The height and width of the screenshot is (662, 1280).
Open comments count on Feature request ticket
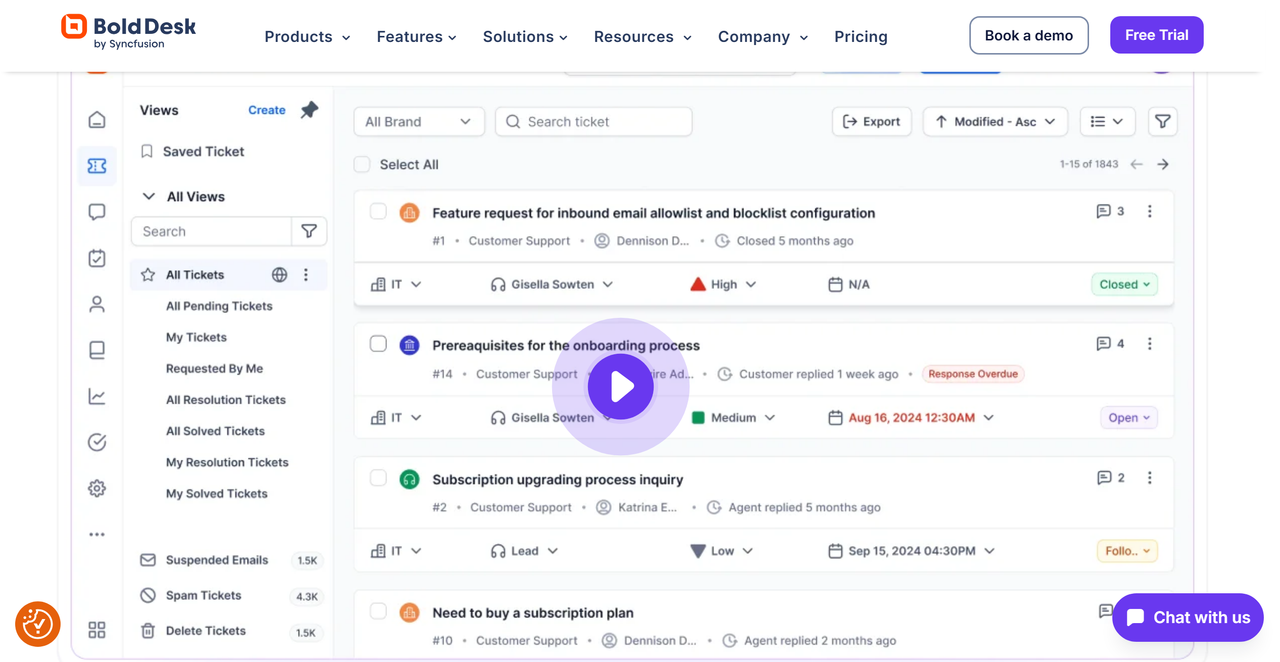click(x=1110, y=211)
